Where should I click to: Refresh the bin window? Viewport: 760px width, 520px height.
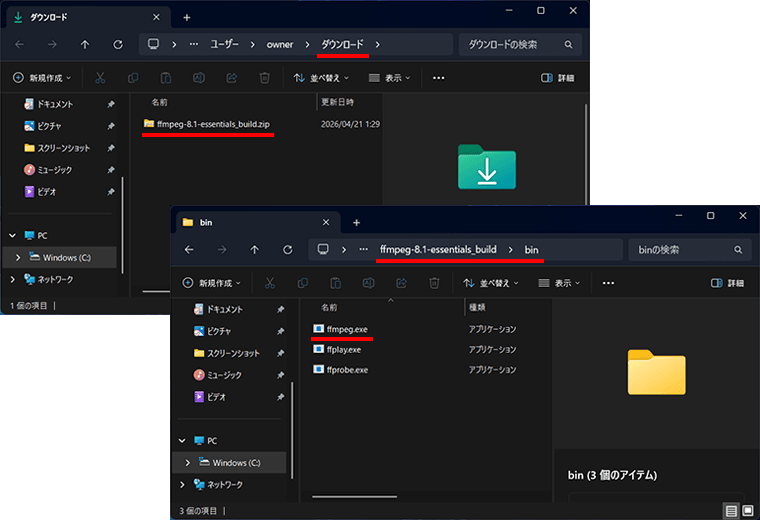pyautogui.click(x=287, y=250)
